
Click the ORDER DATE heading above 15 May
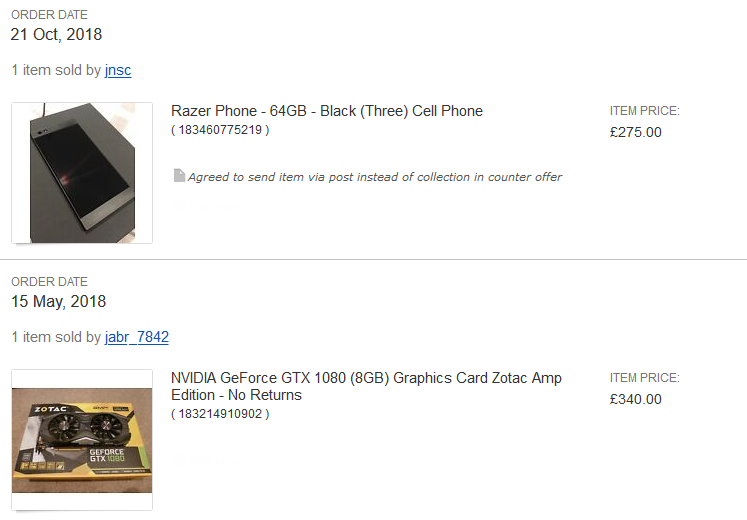point(50,282)
